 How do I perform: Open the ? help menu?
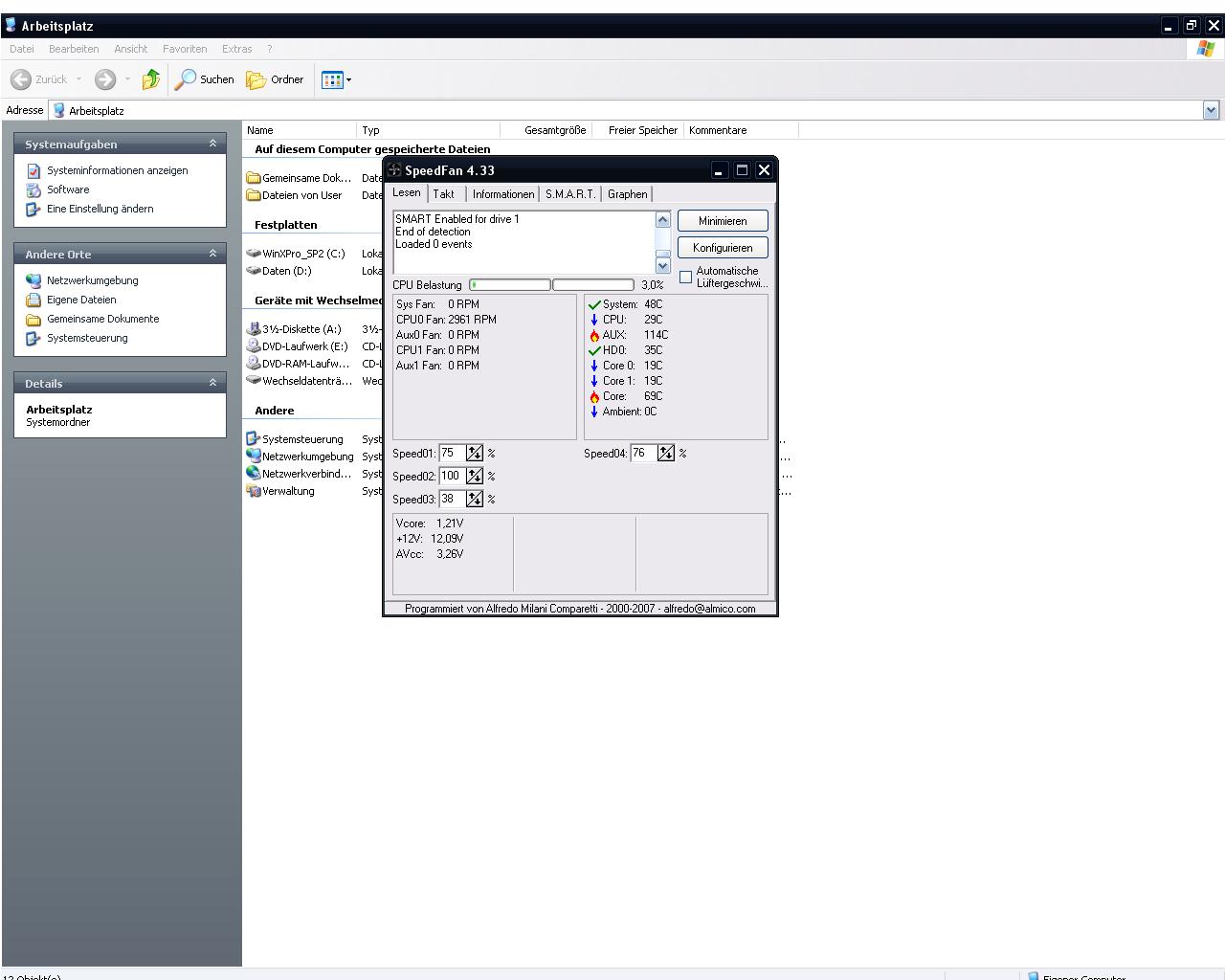tap(269, 49)
